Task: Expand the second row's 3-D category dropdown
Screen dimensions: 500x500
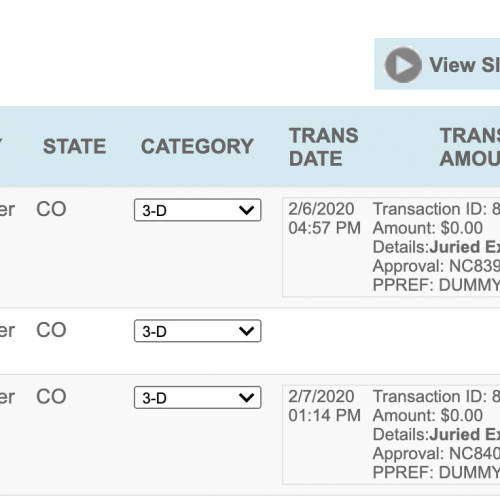Action: pos(198,331)
